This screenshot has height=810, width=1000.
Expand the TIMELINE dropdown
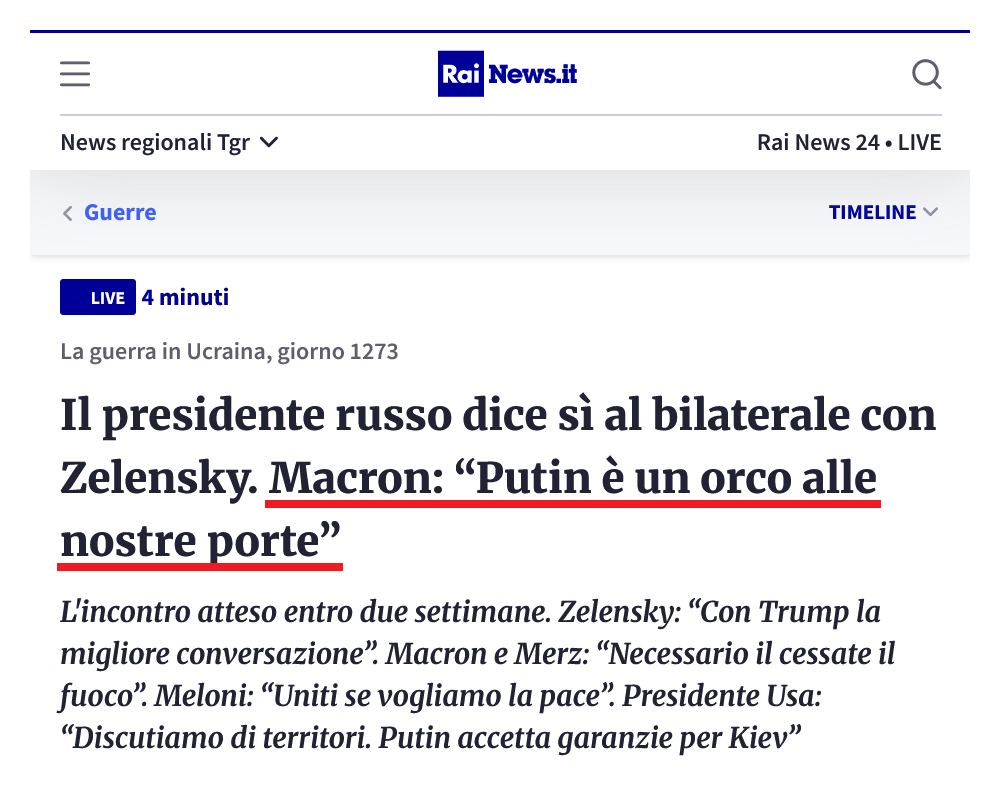point(883,212)
